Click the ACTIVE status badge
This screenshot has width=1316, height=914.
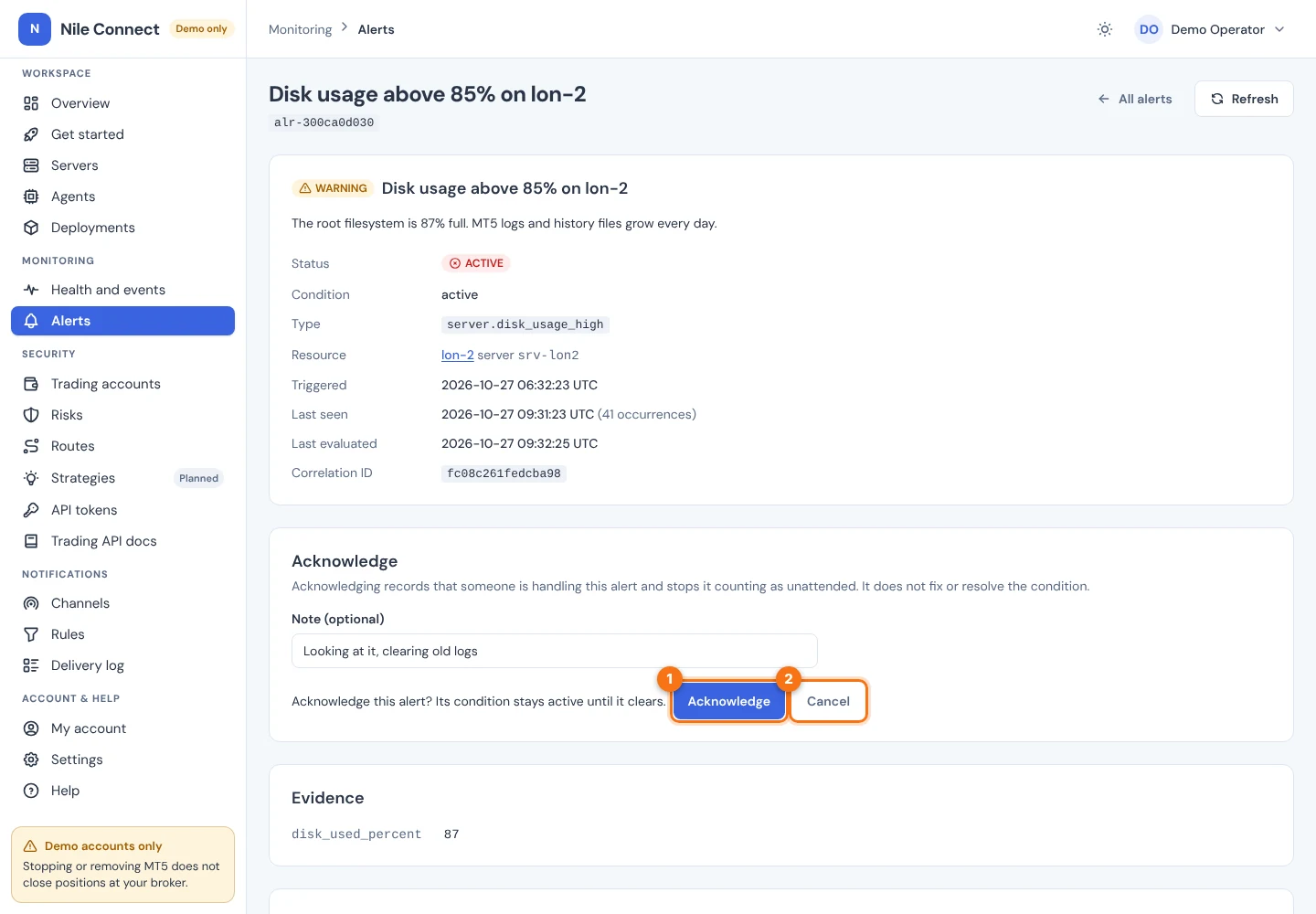476,263
